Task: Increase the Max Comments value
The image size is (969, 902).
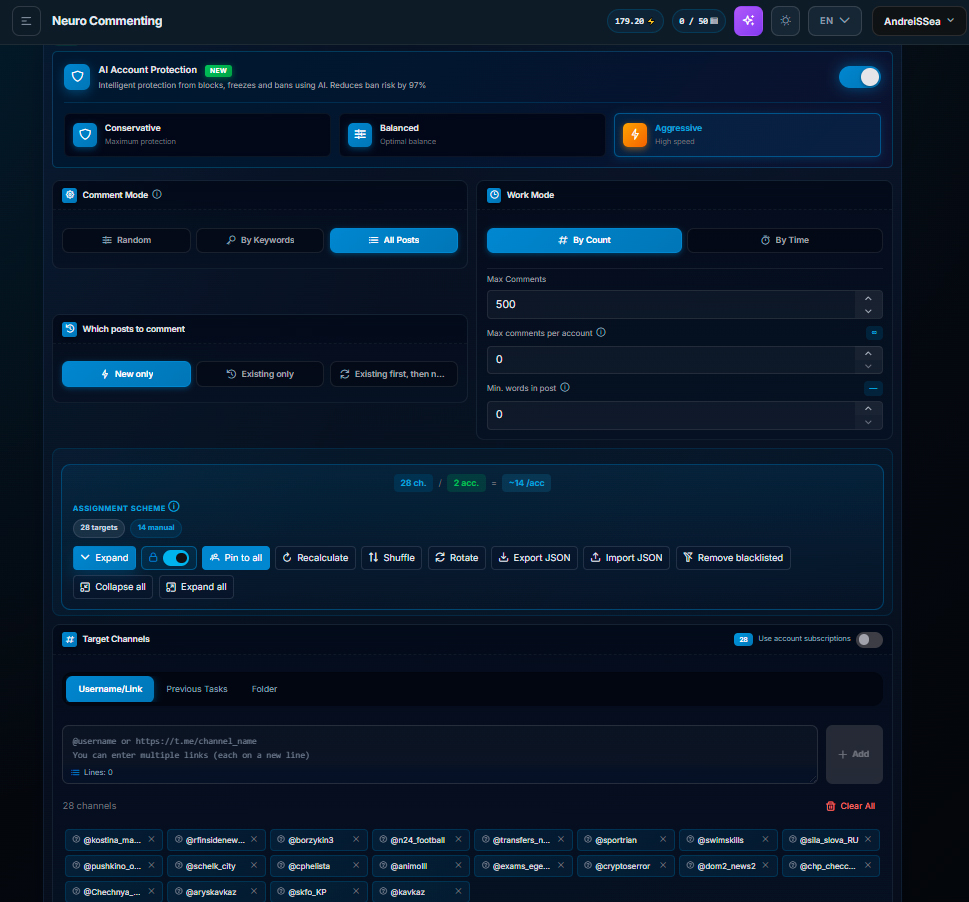Action: coord(868,298)
